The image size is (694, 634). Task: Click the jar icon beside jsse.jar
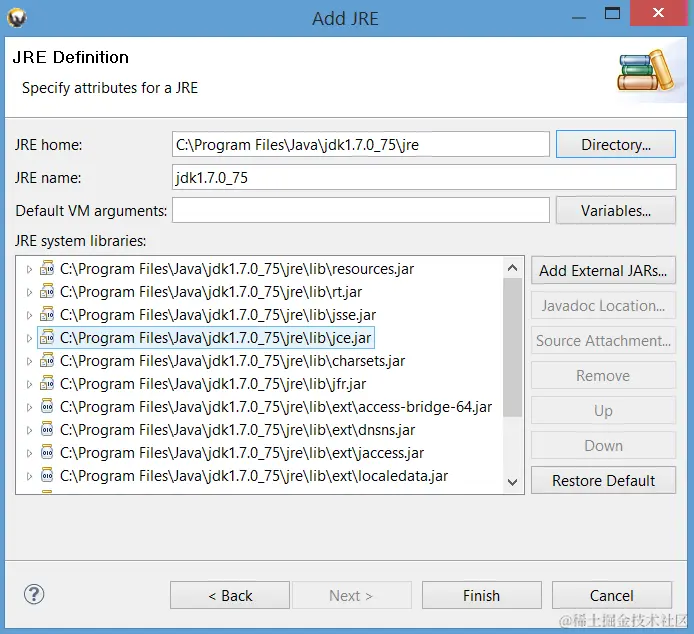pos(47,314)
